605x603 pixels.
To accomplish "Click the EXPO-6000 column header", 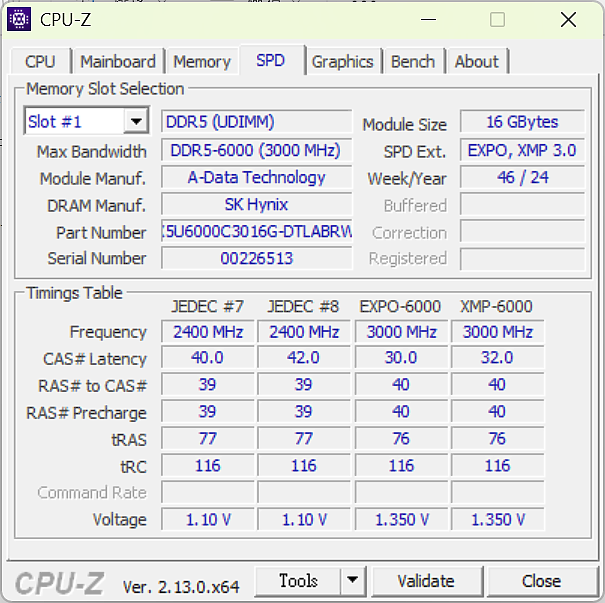I will point(400,307).
